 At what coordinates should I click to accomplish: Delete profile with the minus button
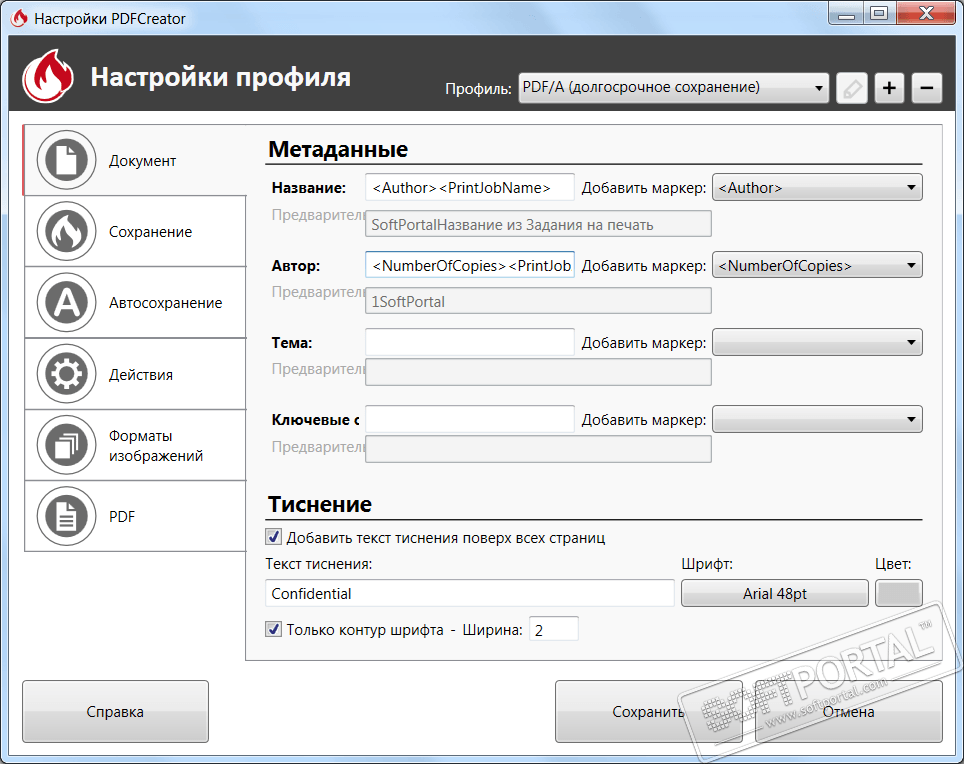pyautogui.click(x=926, y=89)
